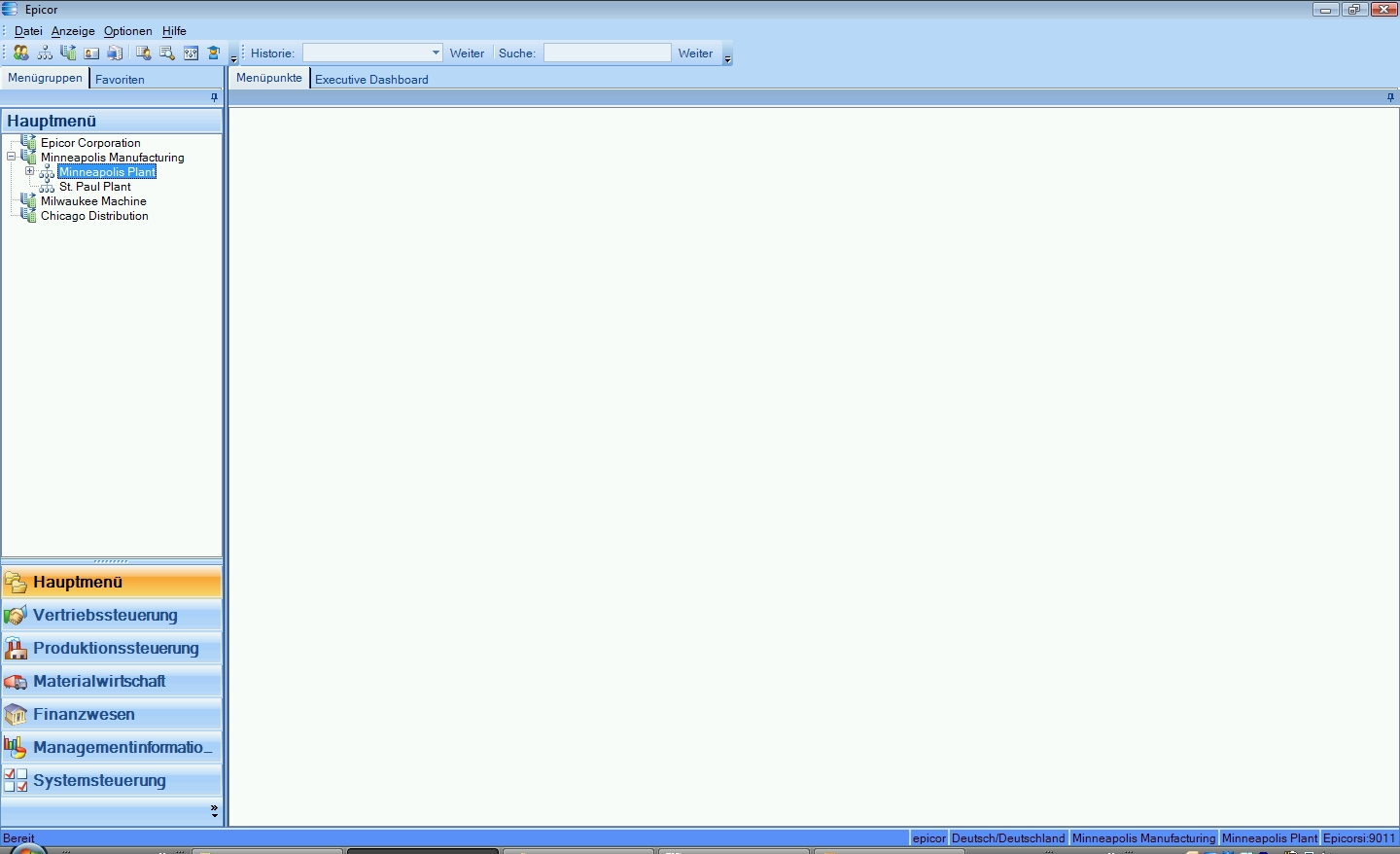Open the Produktionssteuerung navigation group
The width and height of the screenshot is (1400, 854).
(112, 648)
